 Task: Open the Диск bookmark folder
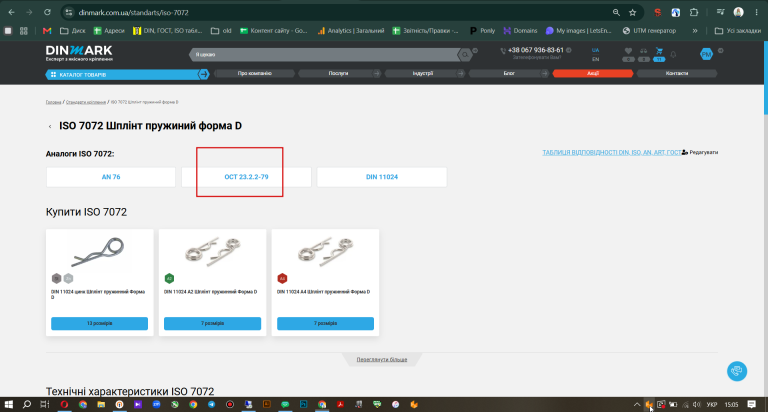(x=72, y=30)
